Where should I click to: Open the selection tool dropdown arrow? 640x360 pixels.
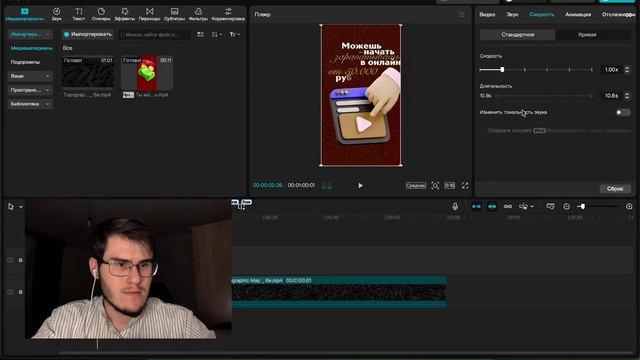click(x=21, y=207)
